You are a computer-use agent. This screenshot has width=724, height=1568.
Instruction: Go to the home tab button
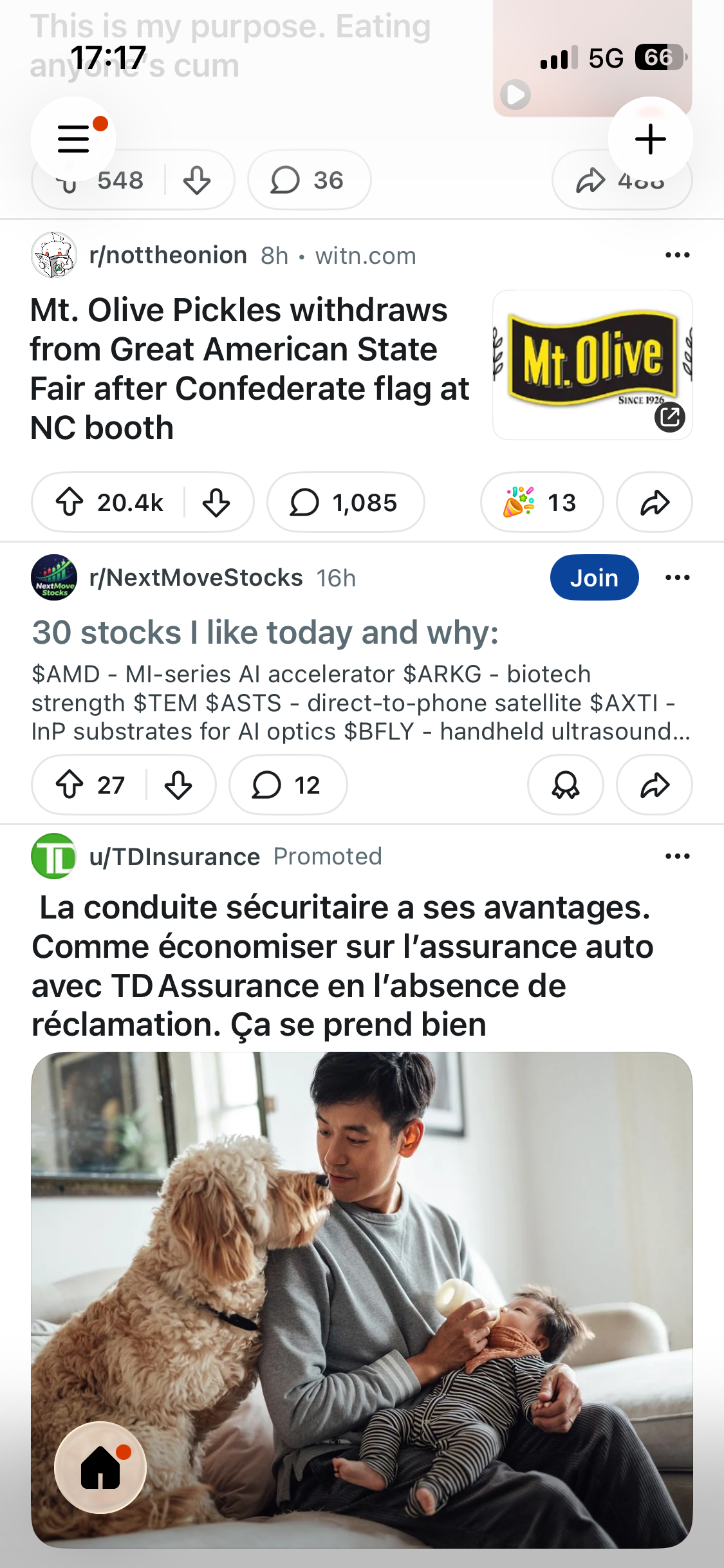click(100, 1467)
